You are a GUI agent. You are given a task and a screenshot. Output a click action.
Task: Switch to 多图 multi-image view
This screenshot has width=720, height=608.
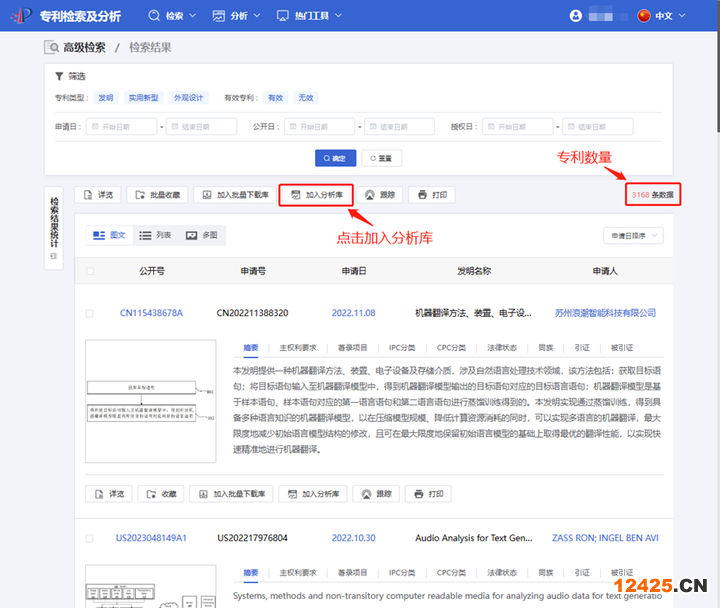[201, 235]
